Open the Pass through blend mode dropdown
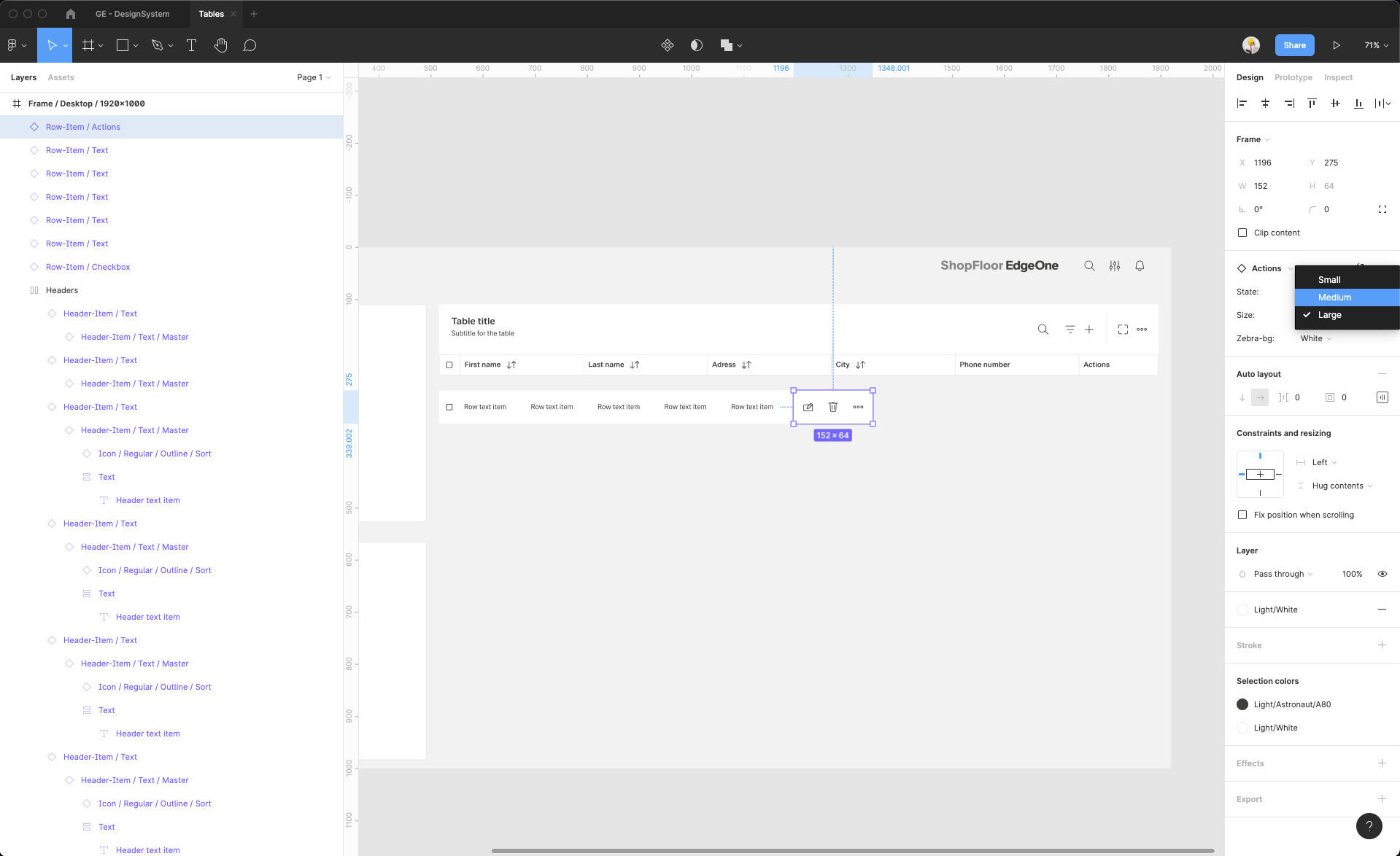Image resolution: width=1400 pixels, height=856 pixels. click(1283, 574)
